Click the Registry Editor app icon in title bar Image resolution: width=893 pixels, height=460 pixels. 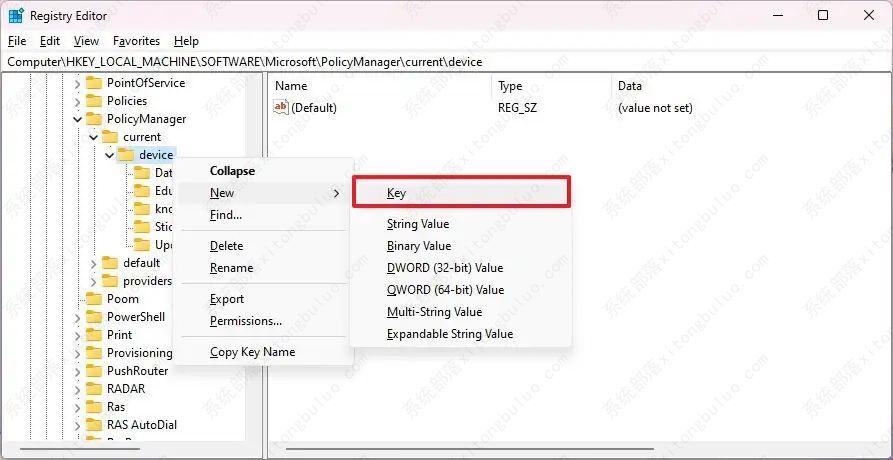point(16,15)
